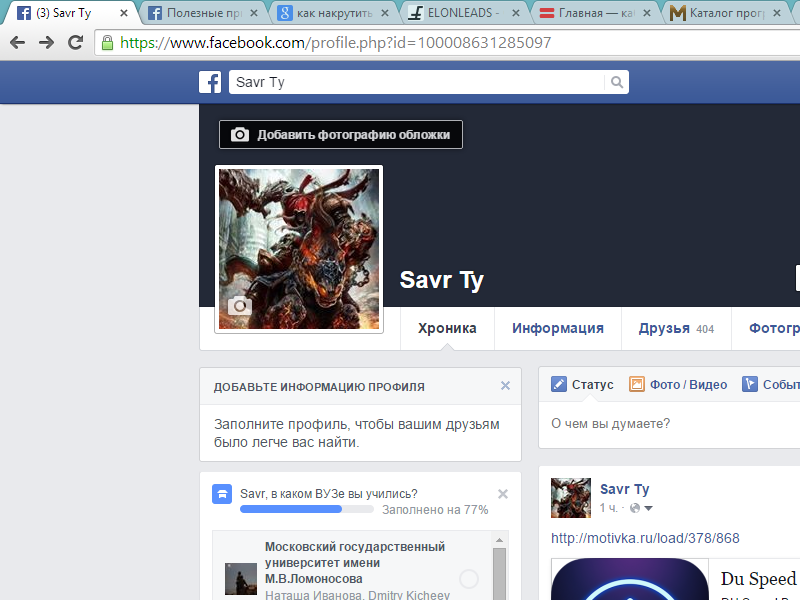The image size is (800, 600).
Task: Close the 'Полезные' Facebook tab
Action: (254, 13)
